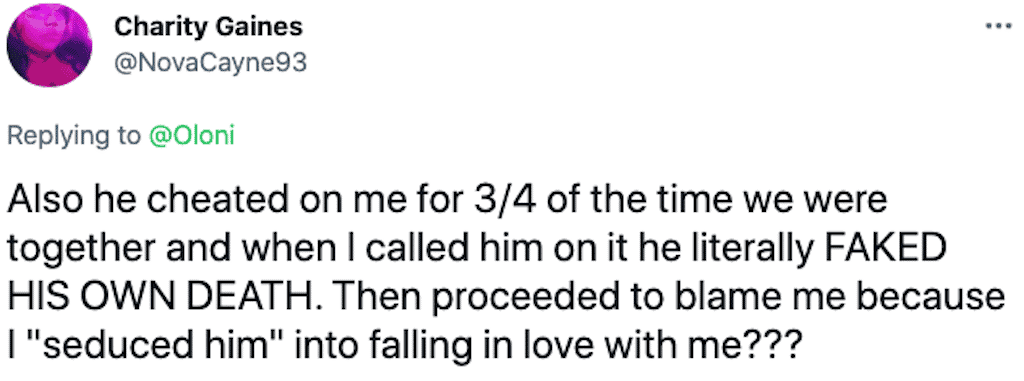Visit the @NovaCayne93 handle

coord(210,63)
